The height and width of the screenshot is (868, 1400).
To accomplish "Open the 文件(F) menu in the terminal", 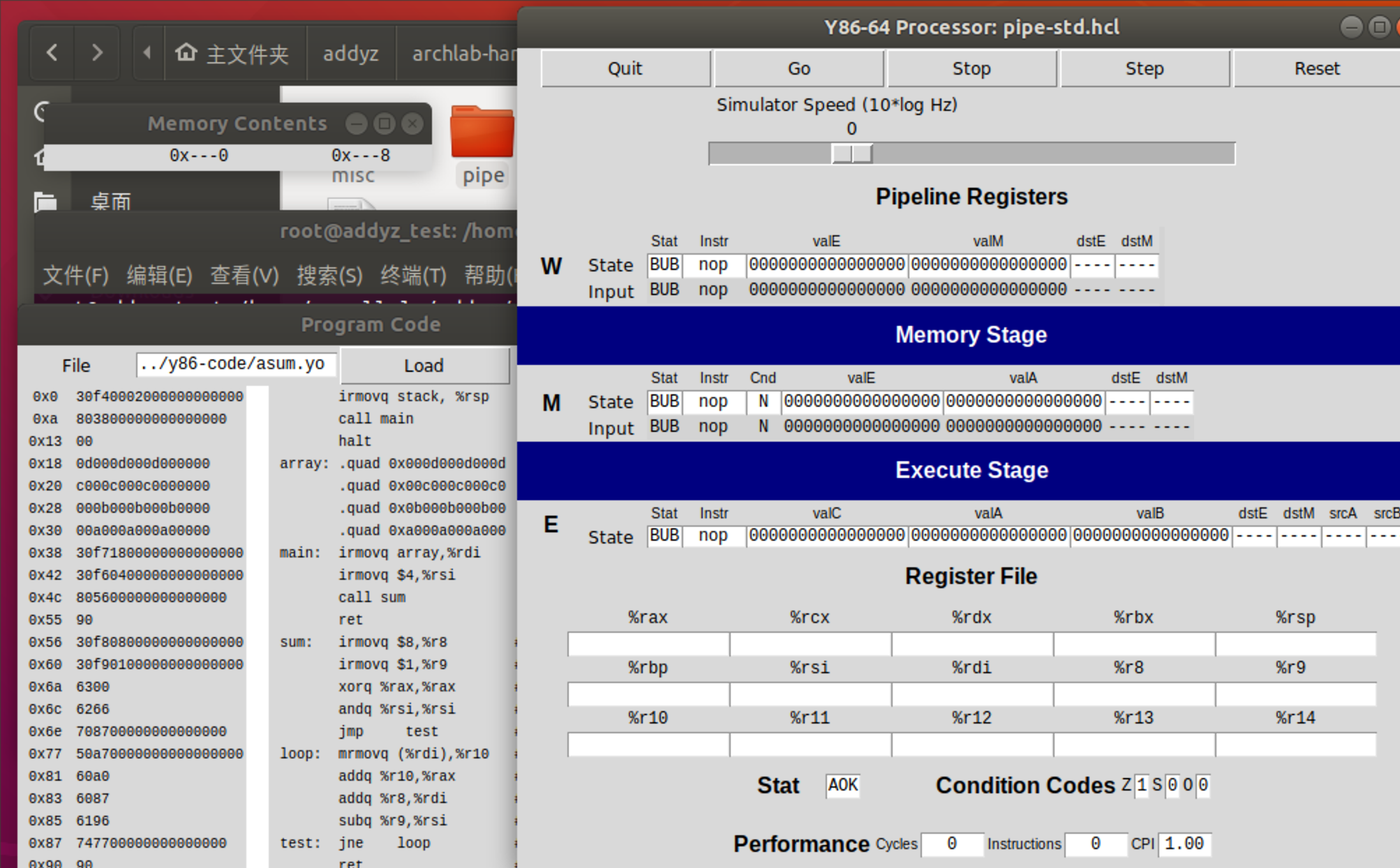I will [75, 275].
